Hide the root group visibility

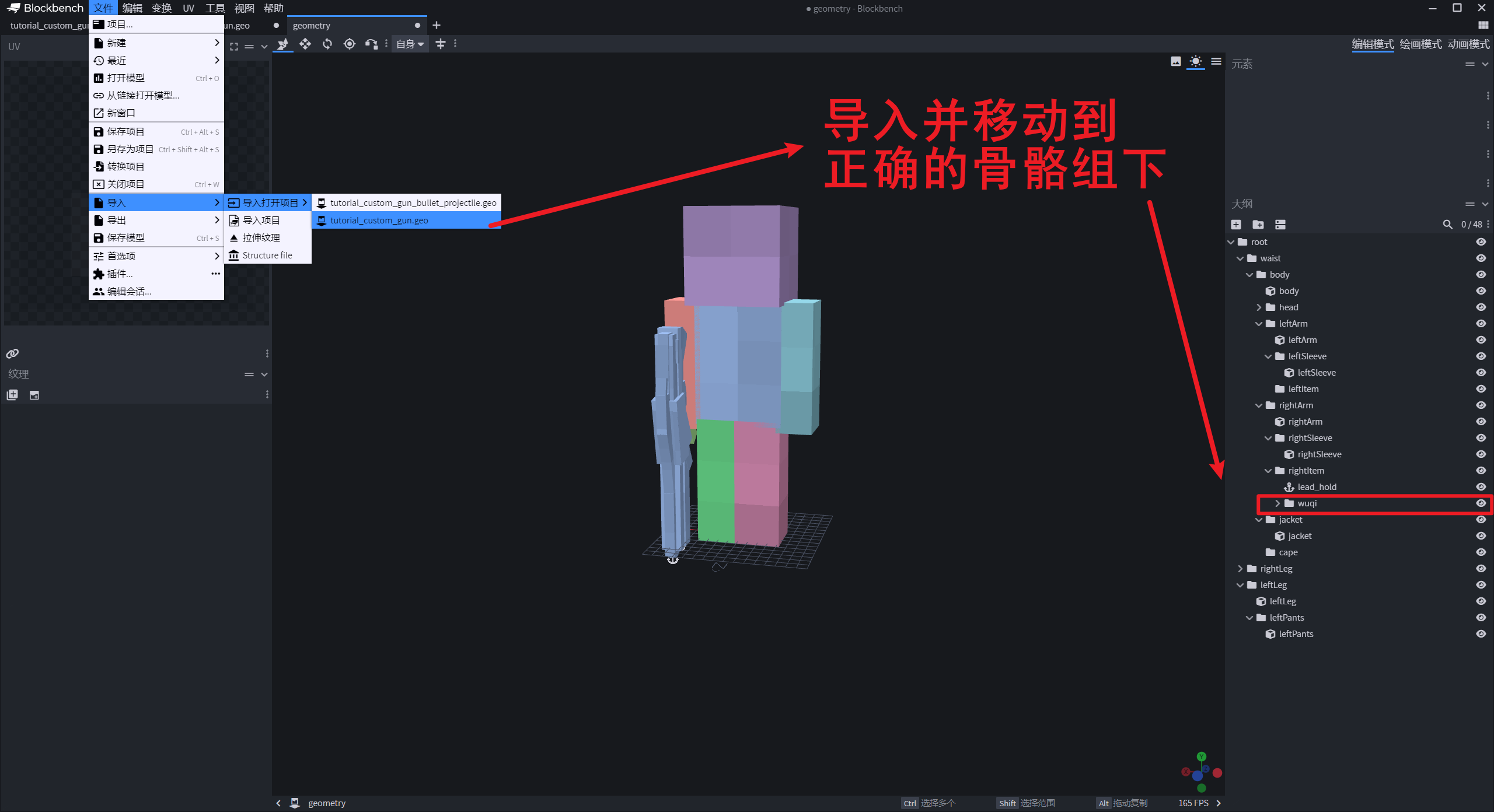click(1481, 242)
